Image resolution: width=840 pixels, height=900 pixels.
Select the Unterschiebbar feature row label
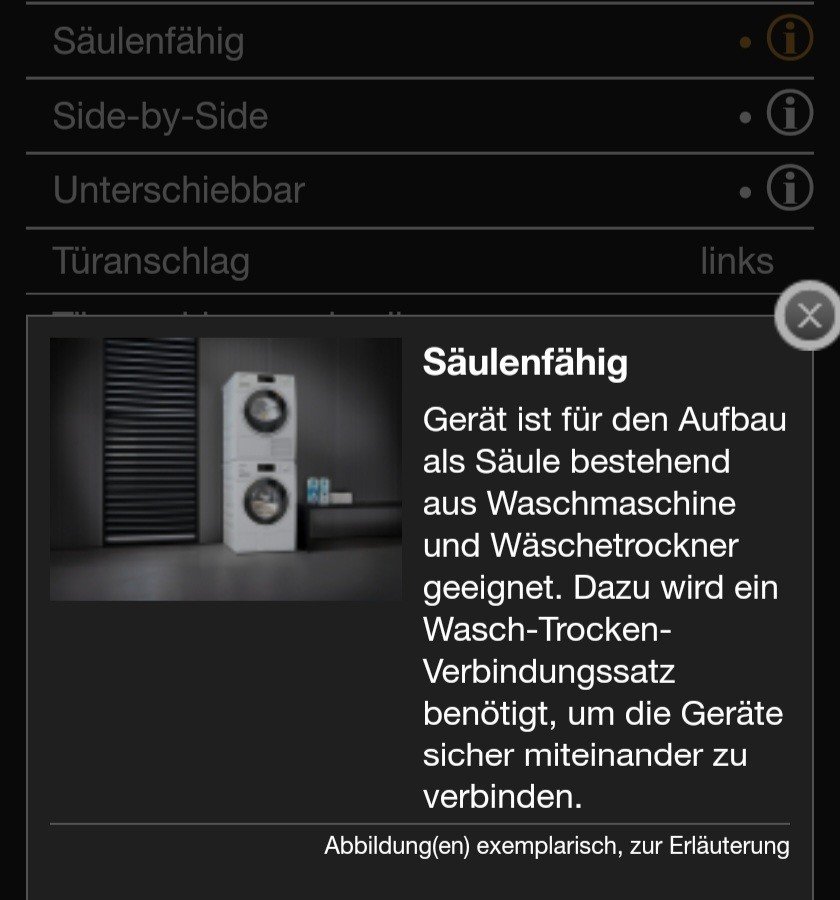pyautogui.click(x=179, y=190)
